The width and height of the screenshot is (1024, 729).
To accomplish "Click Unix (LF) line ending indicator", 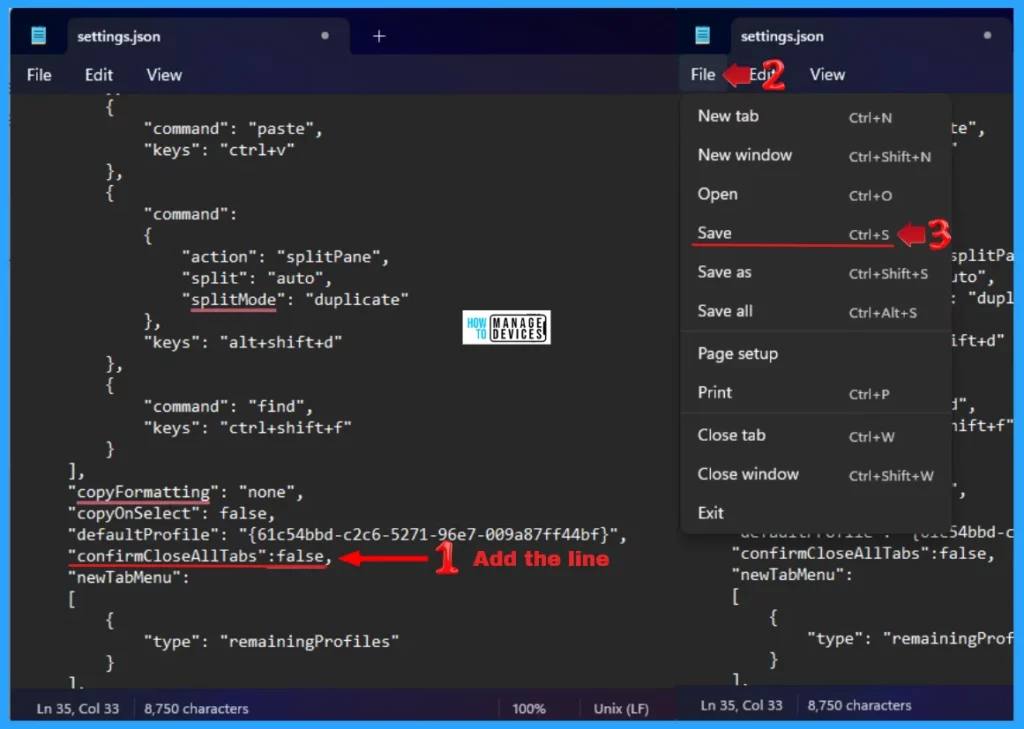I will pyautogui.click(x=621, y=709).
